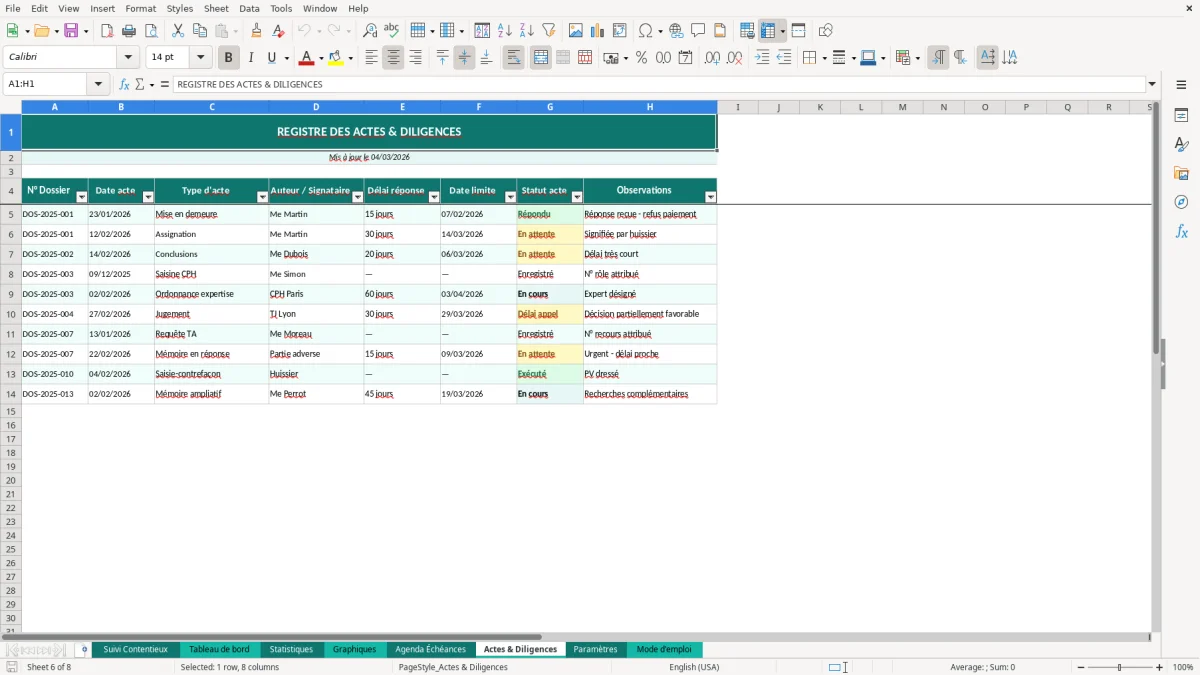Screen dimensions: 1200x675
Task: Toggle Align Left
Action: tap(371, 58)
